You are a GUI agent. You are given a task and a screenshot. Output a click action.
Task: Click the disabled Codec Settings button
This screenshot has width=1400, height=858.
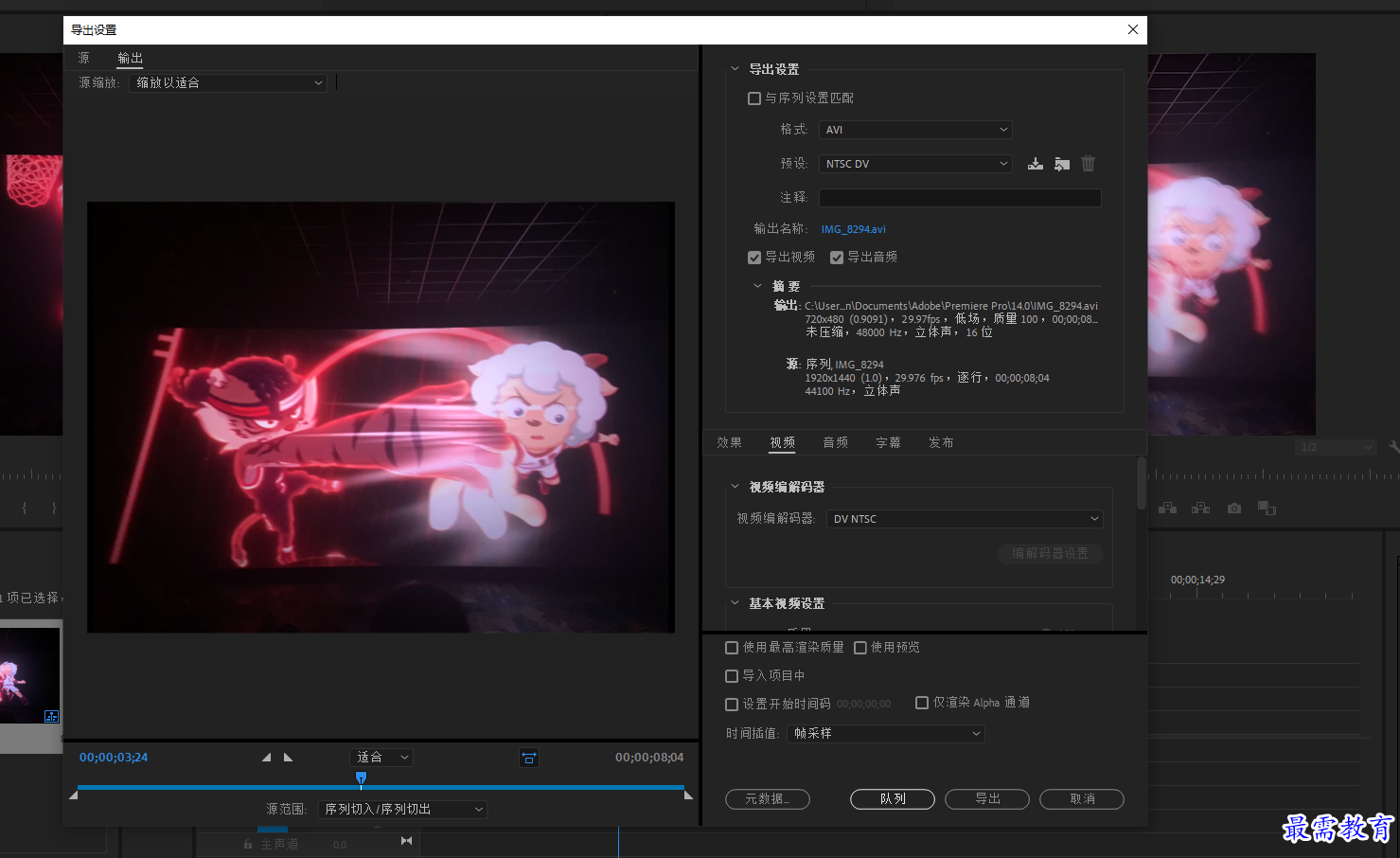[1050, 554]
